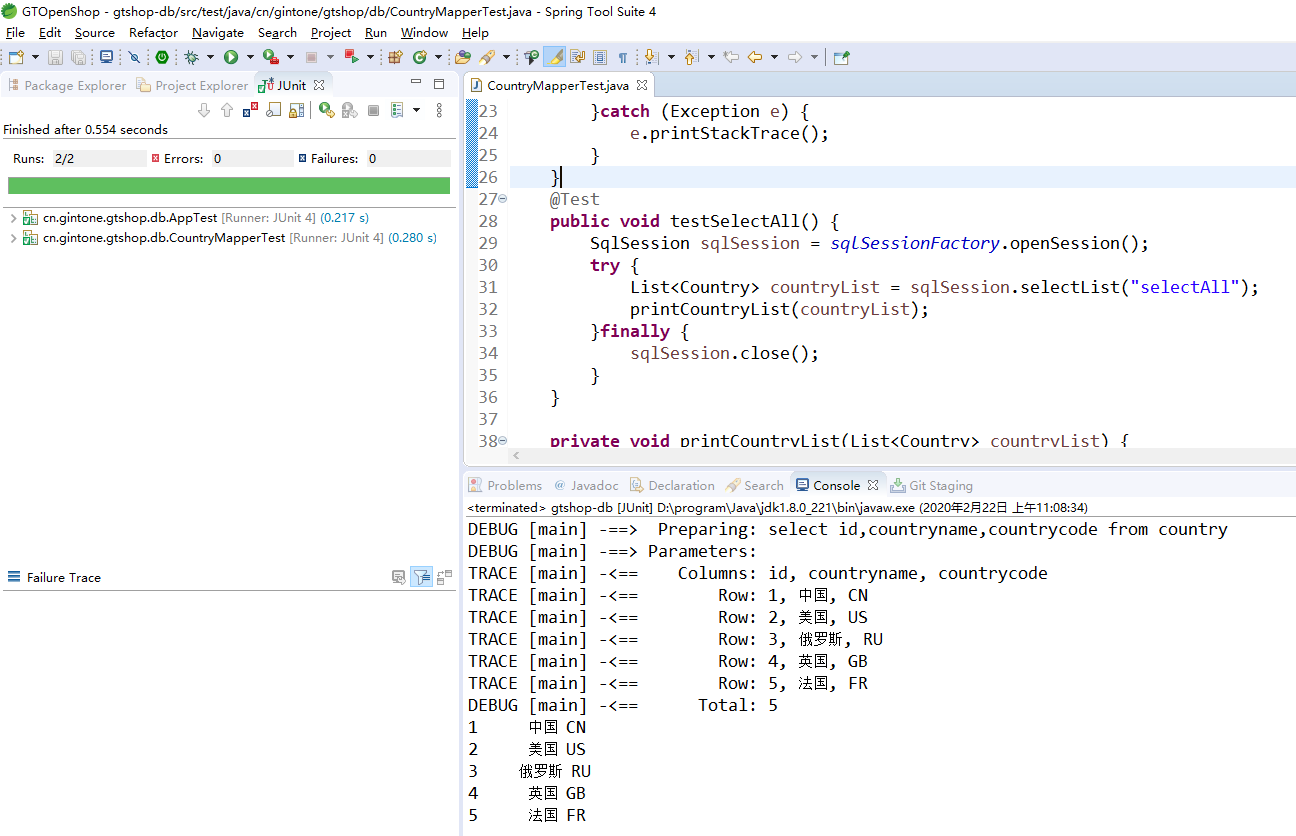
Task: Click the Debug bug icon in toolbar
Action: pos(191,58)
